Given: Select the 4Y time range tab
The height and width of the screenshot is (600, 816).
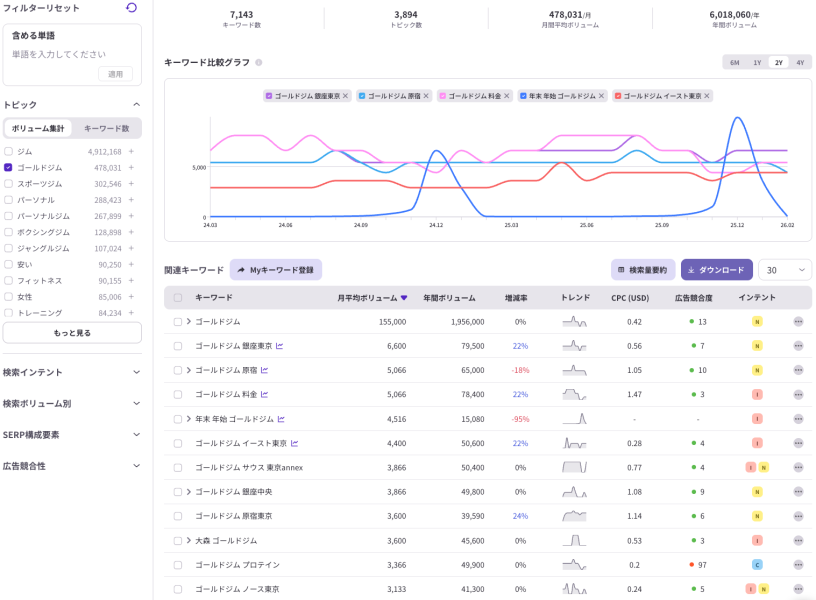Looking at the screenshot, I should 800,62.
